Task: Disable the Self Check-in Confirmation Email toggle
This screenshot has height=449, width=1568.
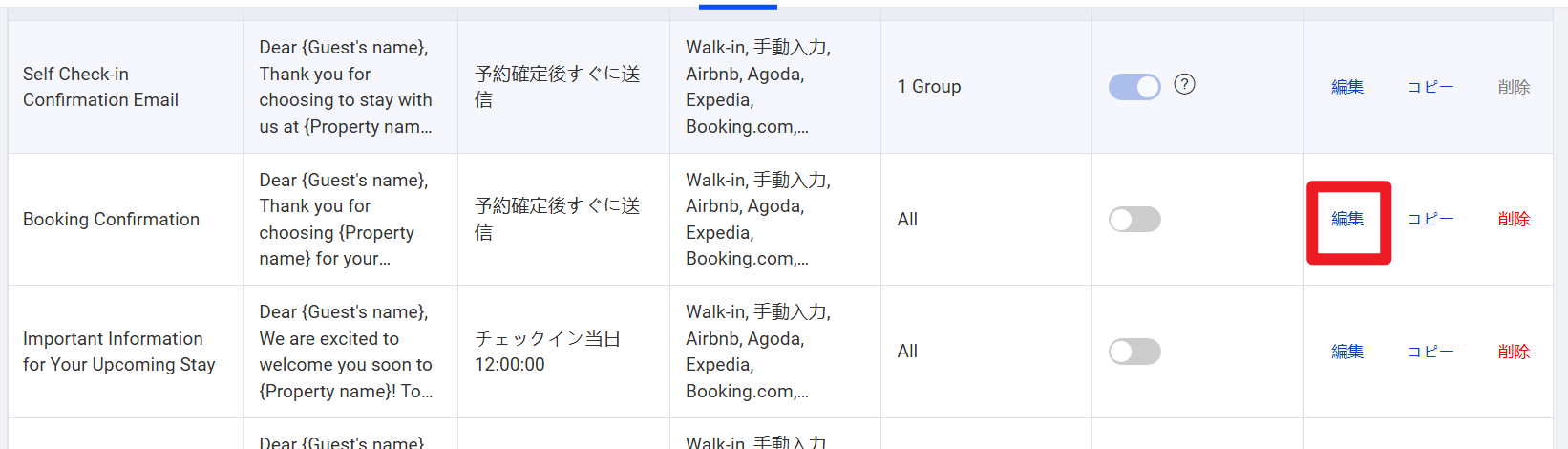Action: [x=1134, y=87]
